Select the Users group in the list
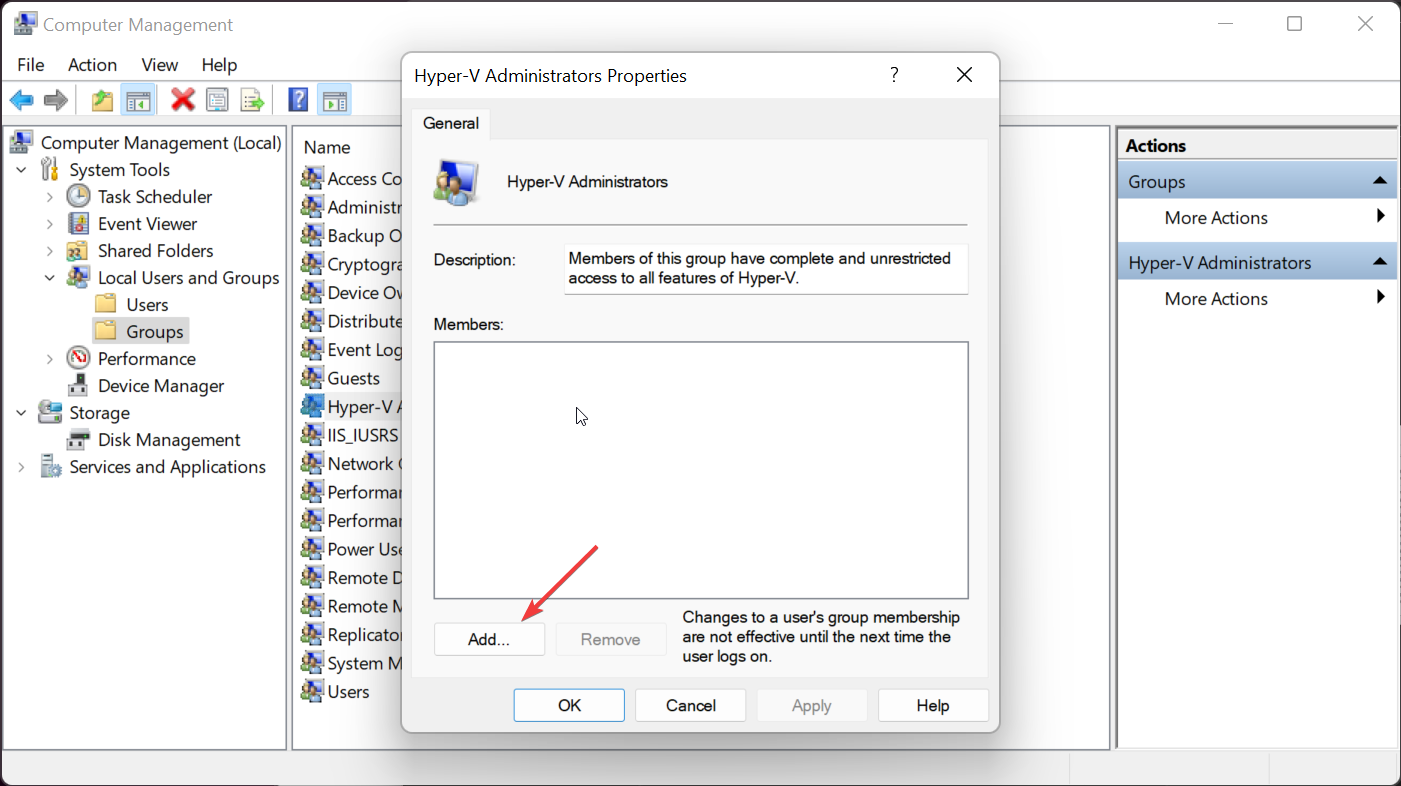This screenshot has height=786, width=1401. tap(348, 691)
